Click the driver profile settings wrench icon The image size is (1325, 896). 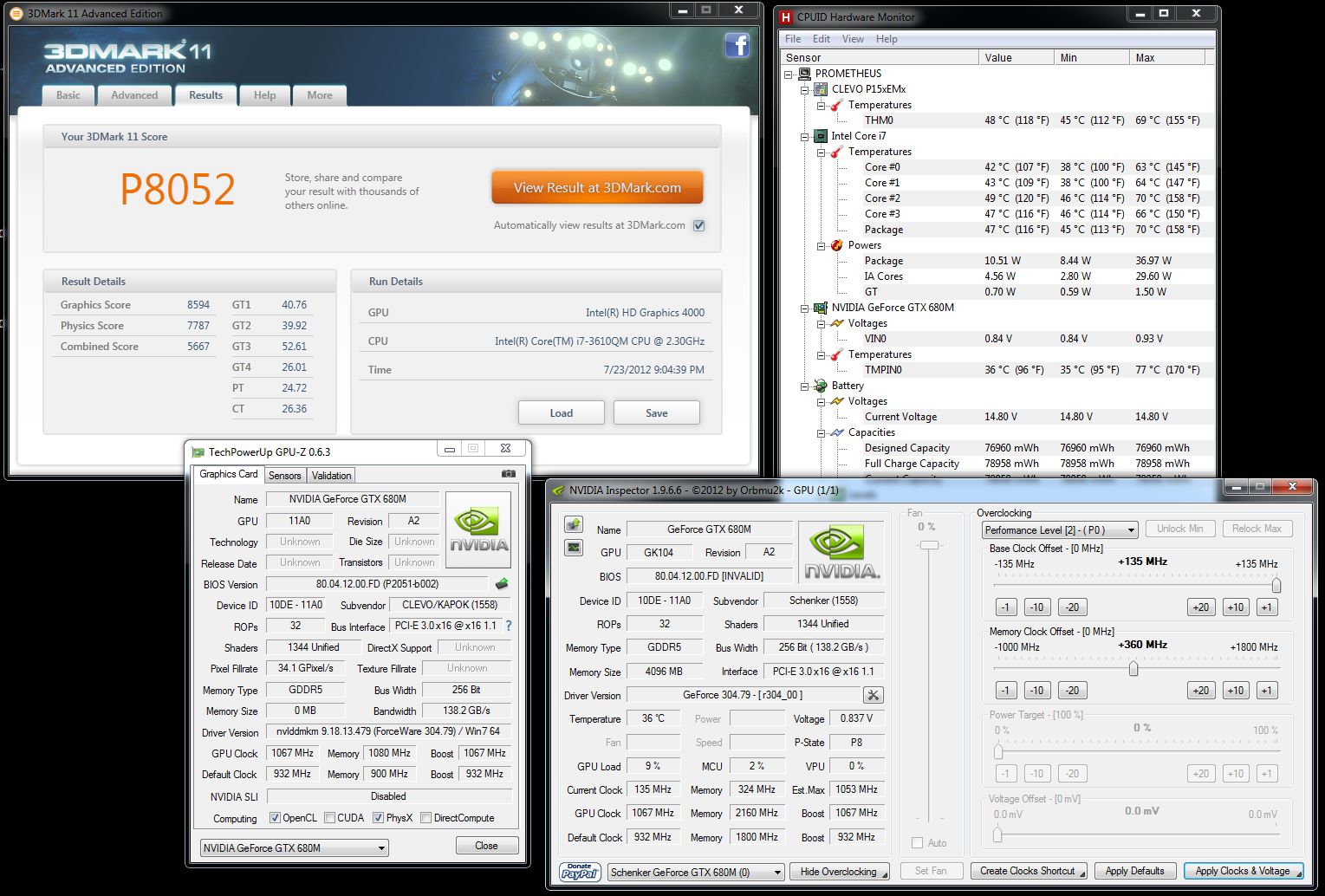pyautogui.click(x=874, y=695)
